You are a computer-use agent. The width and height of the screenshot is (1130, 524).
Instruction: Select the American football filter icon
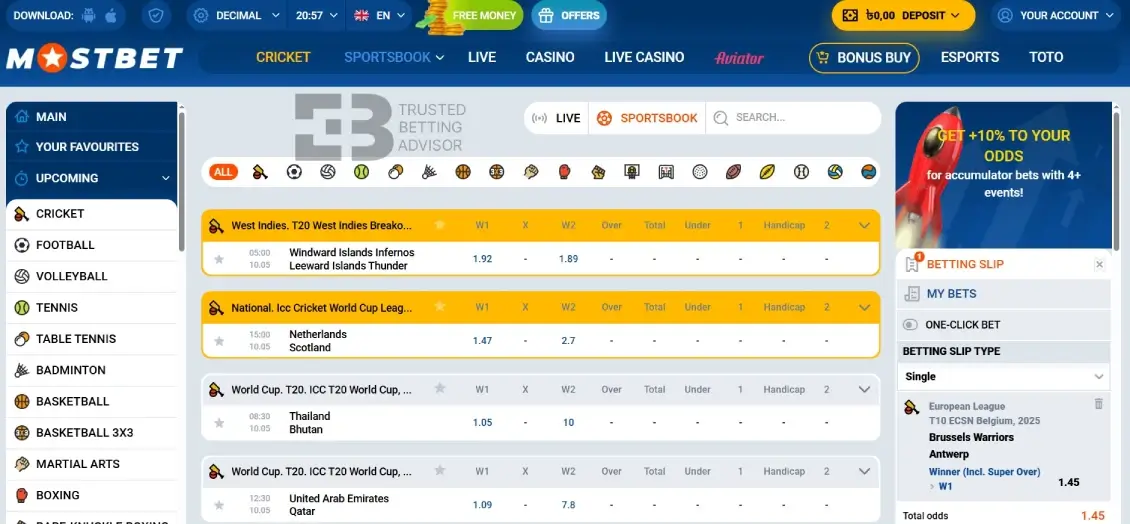pos(734,172)
